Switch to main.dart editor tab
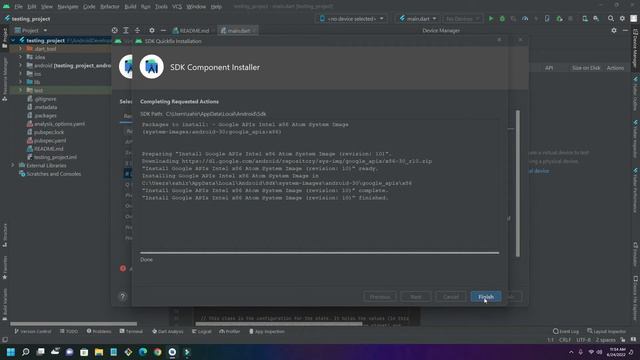Viewport: 640px width, 360px height. (238, 31)
